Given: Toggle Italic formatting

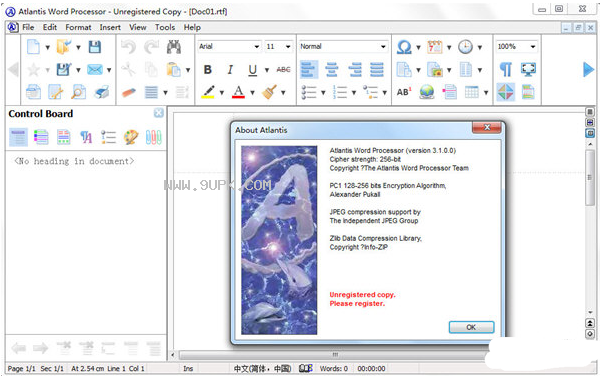Looking at the screenshot, I should (x=230, y=70).
